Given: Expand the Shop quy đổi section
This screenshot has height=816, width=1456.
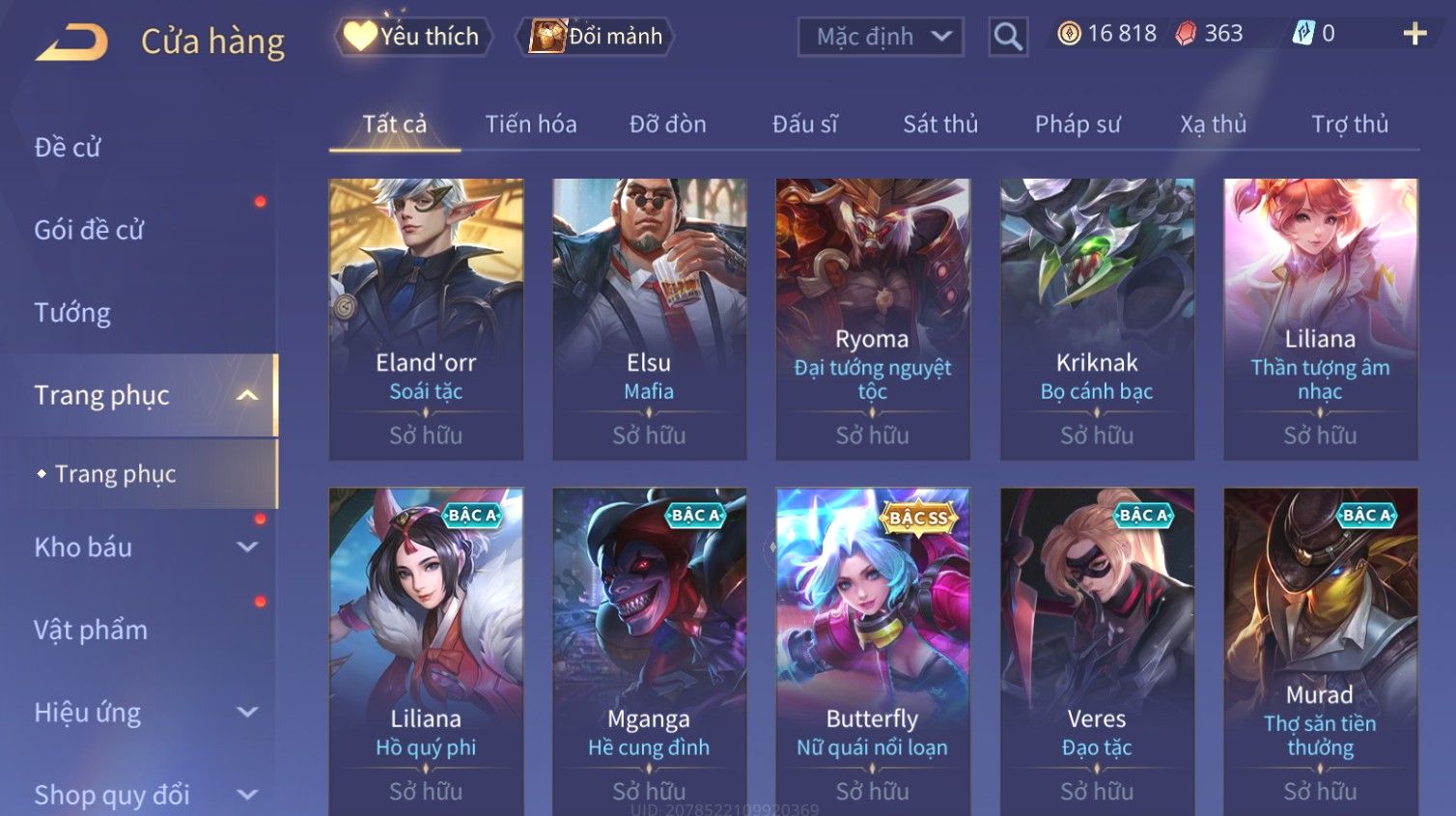Looking at the screenshot, I should pyautogui.click(x=247, y=795).
